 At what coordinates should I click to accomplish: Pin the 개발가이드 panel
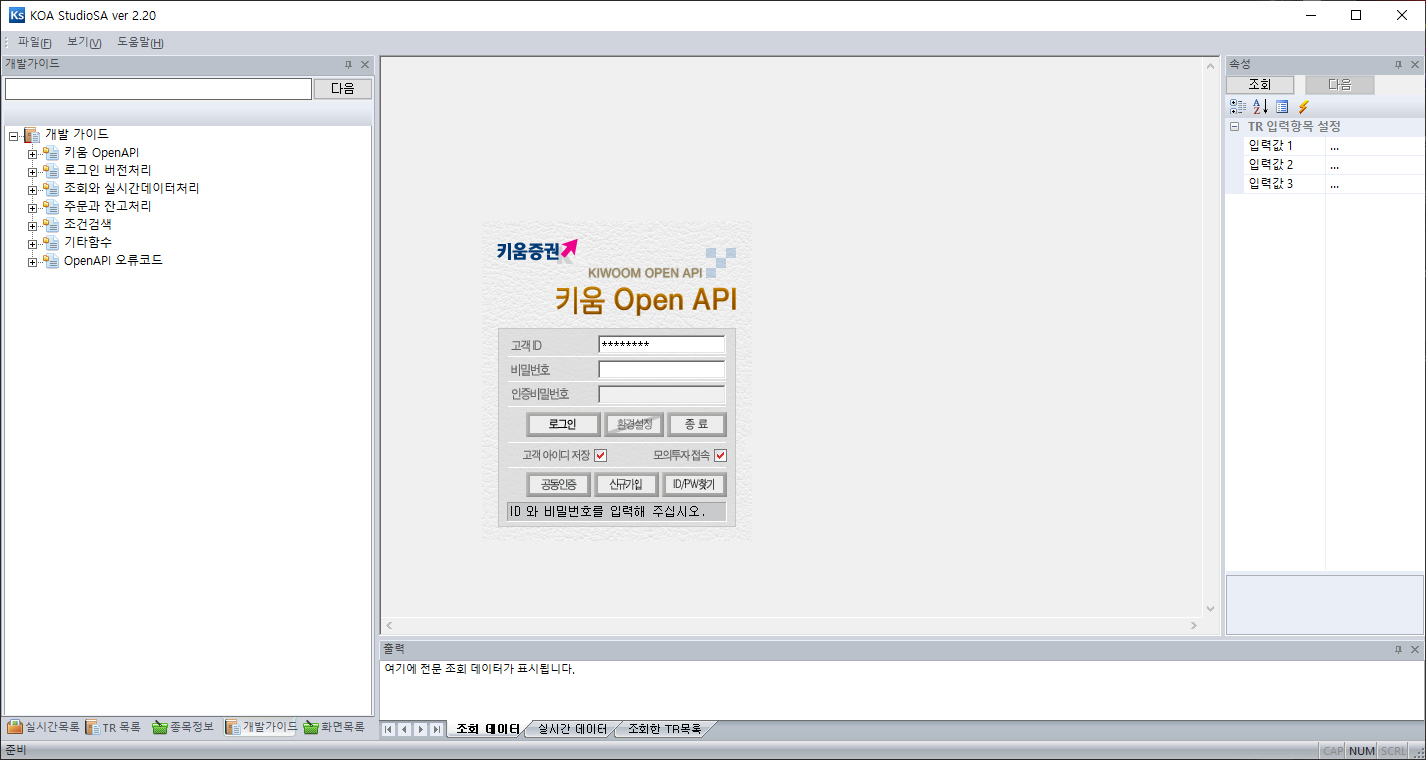[x=348, y=64]
